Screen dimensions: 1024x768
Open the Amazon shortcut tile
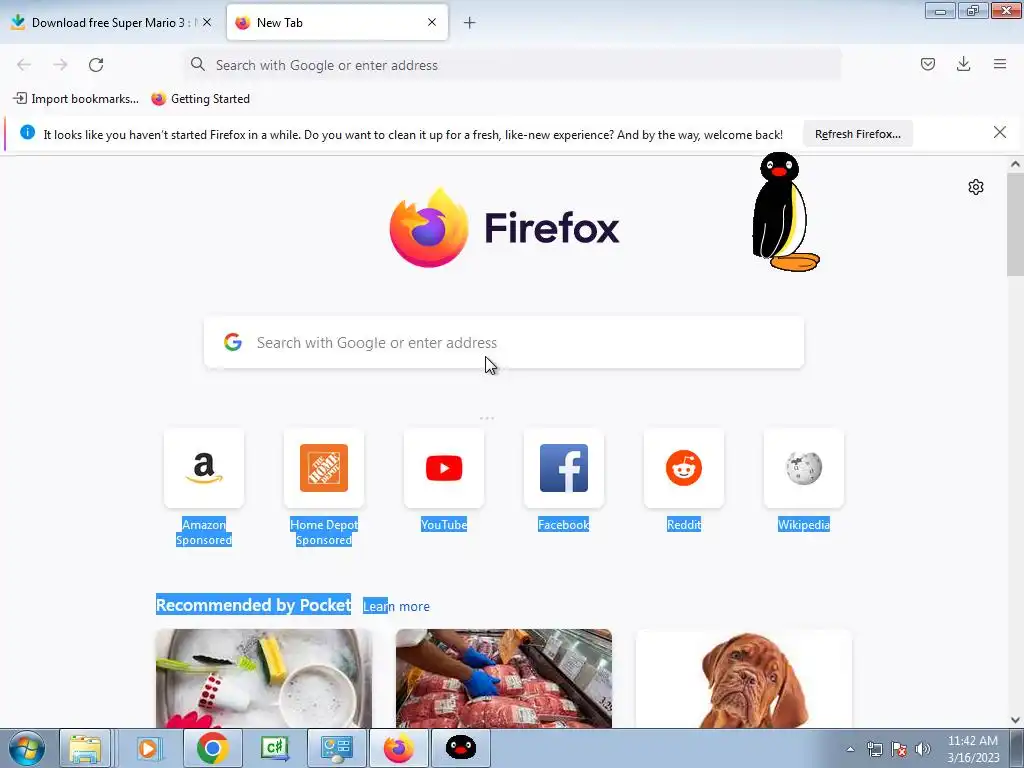tap(204, 468)
